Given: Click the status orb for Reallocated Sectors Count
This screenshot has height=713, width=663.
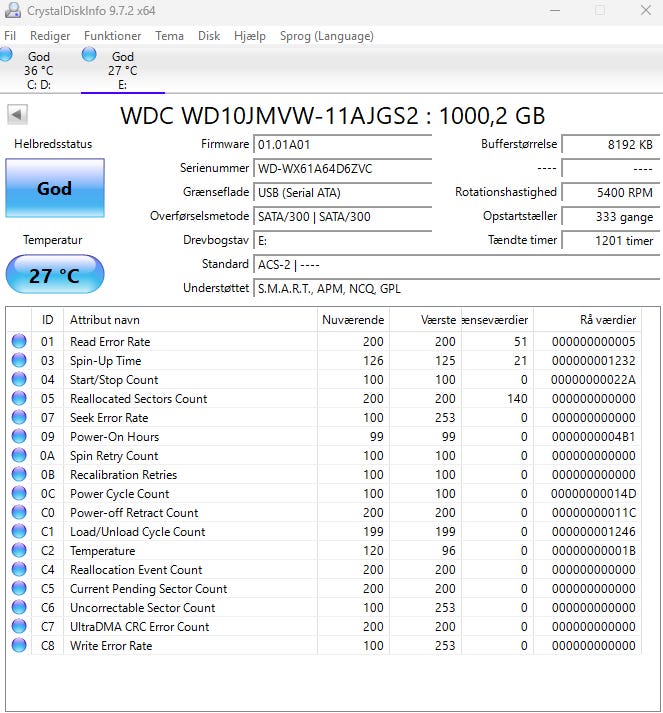Looking at the screenshot, I should [x=19, y=399].
